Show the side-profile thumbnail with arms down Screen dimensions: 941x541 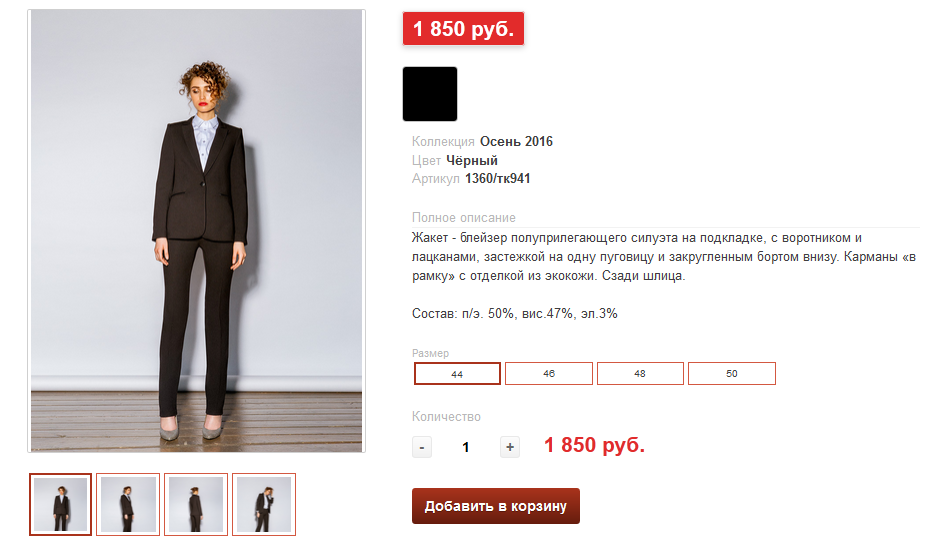click(128, 504)
